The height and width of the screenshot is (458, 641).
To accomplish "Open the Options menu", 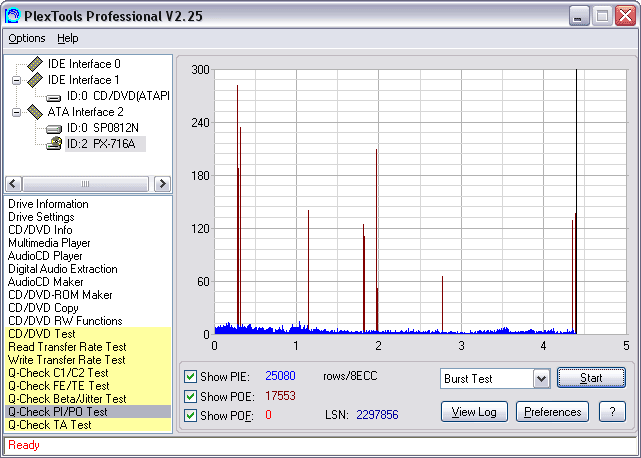I will click(27, 38).
